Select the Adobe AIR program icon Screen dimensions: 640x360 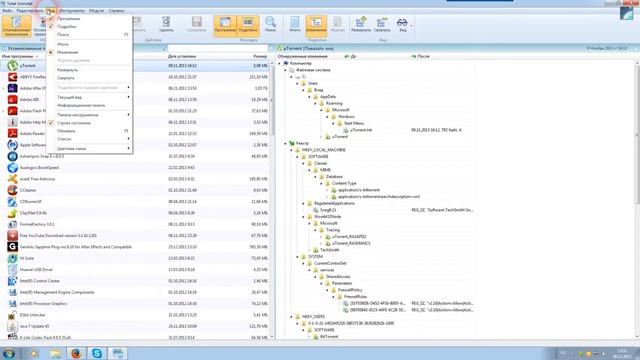pos(13,100)
